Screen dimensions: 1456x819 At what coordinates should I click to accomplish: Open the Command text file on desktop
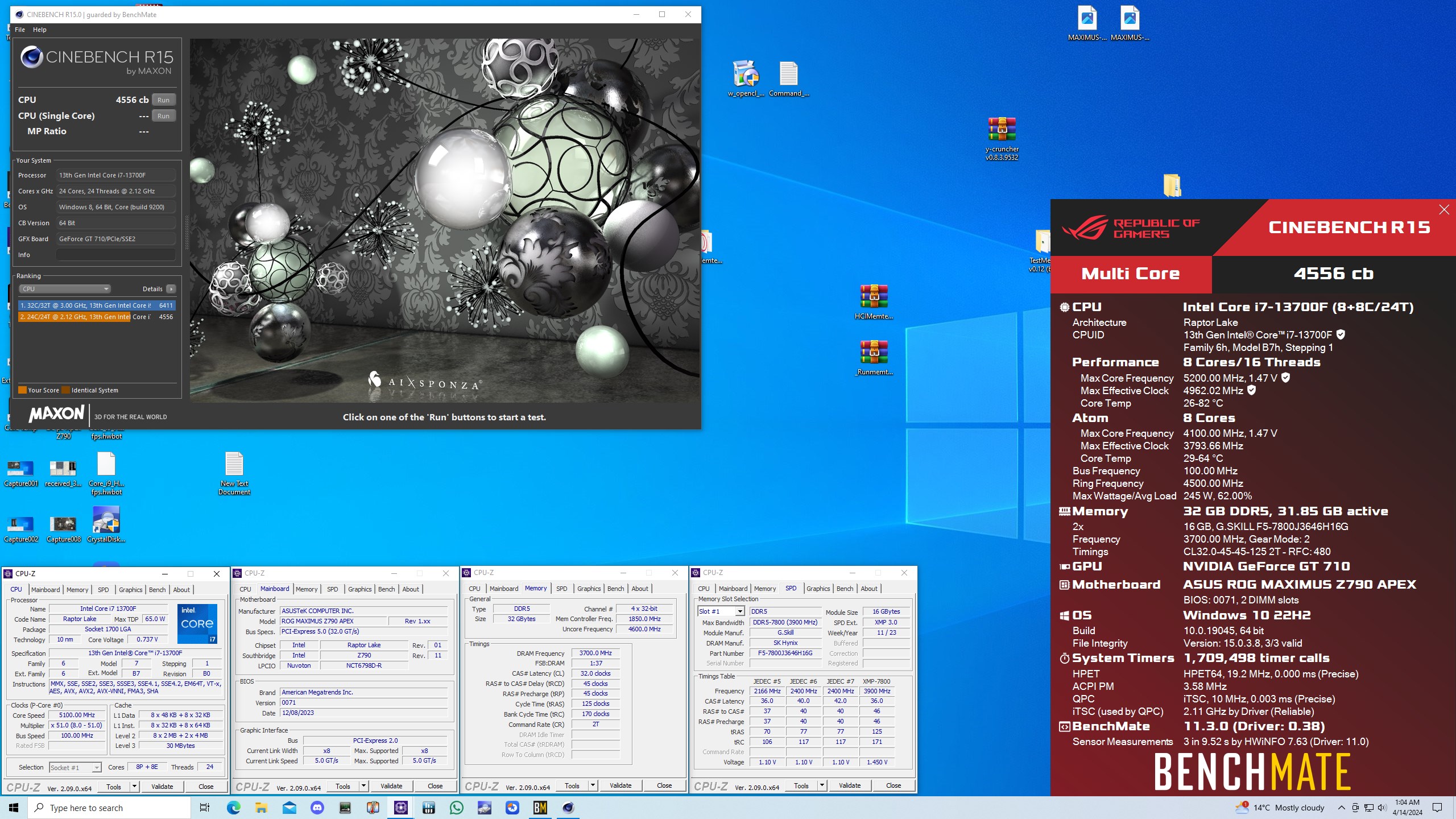click(789, 78)
